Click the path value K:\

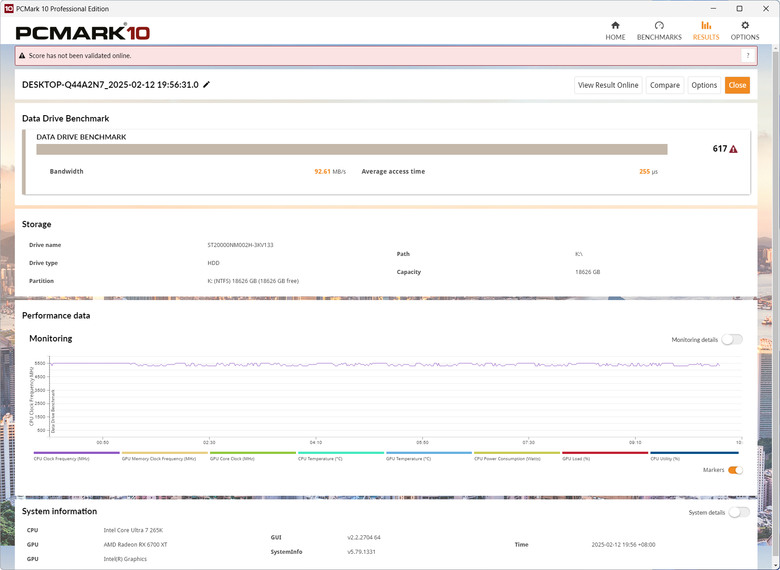pyautogui.click(x=579, y=254)
